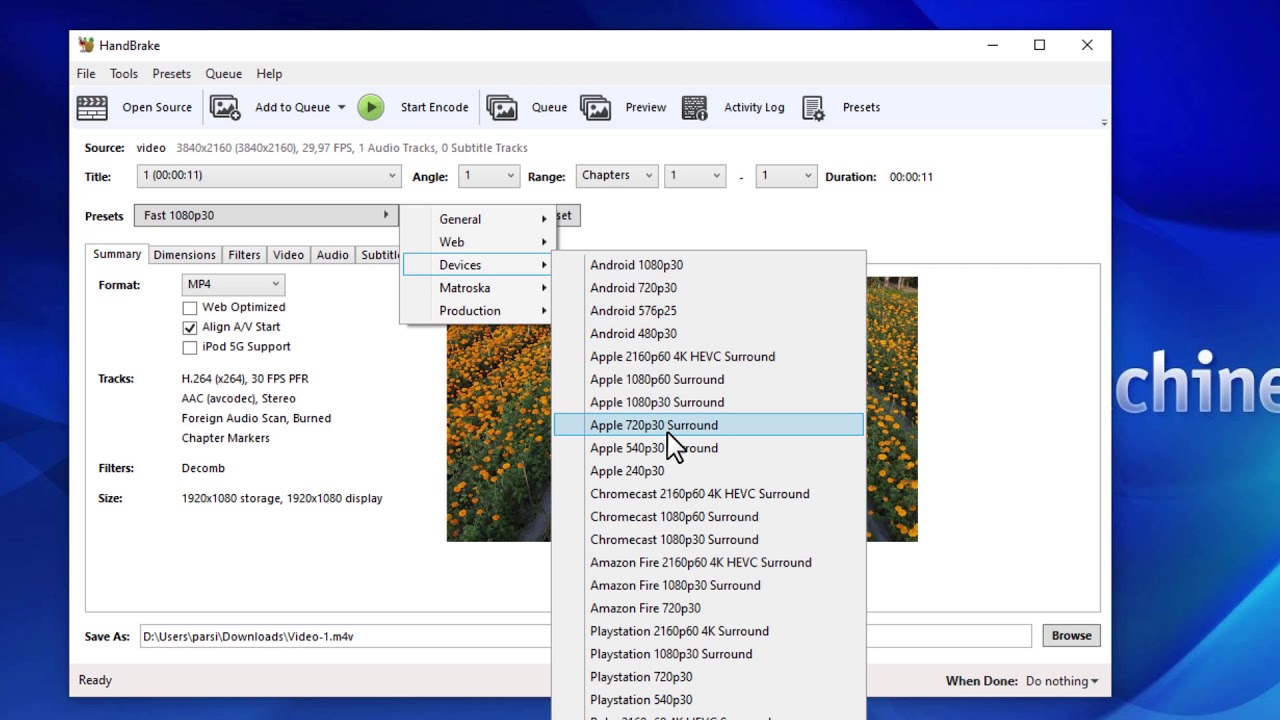Screen dimensions: 1280x720
Task: Open the Activity Log icon
Action: click(695, 107)
